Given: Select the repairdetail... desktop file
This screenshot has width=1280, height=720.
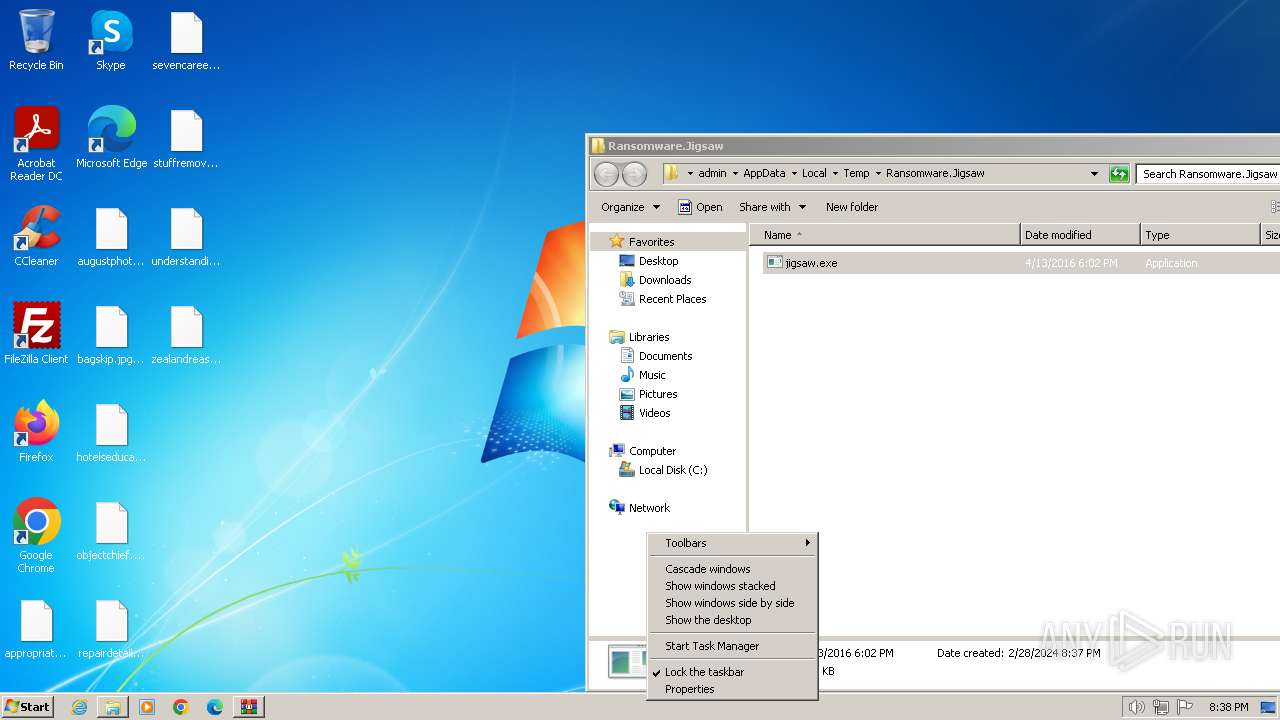Looking at the screenshot, I should coord(111,627).
